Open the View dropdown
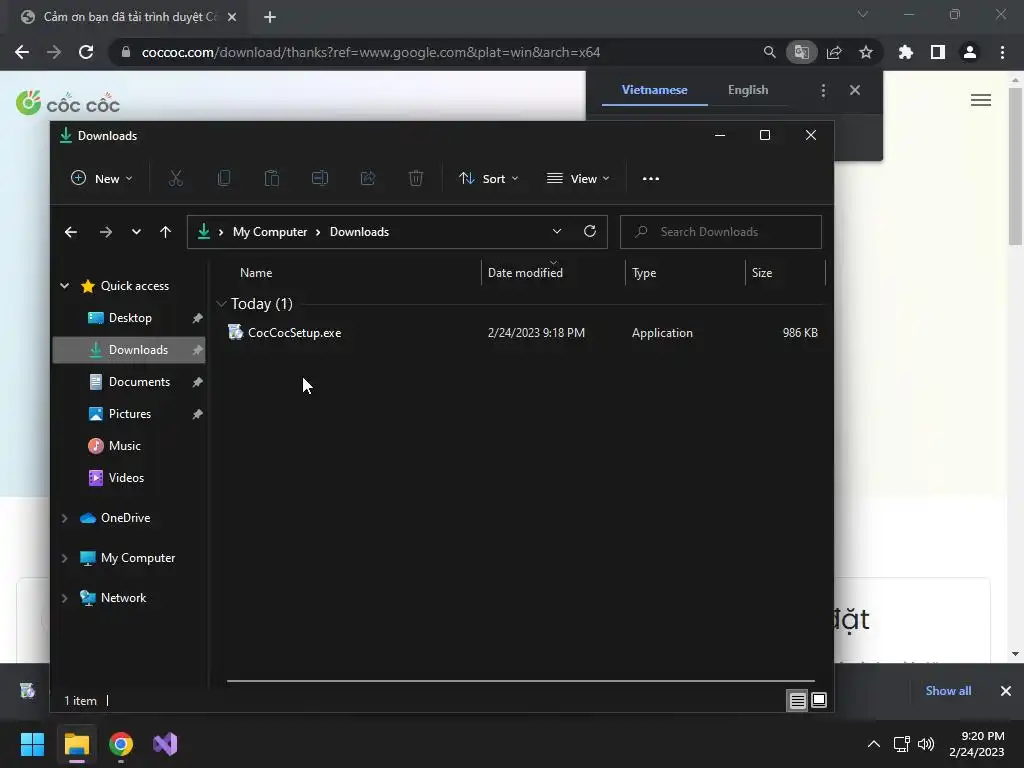Viewport: 1024px width, 768px height. (578, 178)
